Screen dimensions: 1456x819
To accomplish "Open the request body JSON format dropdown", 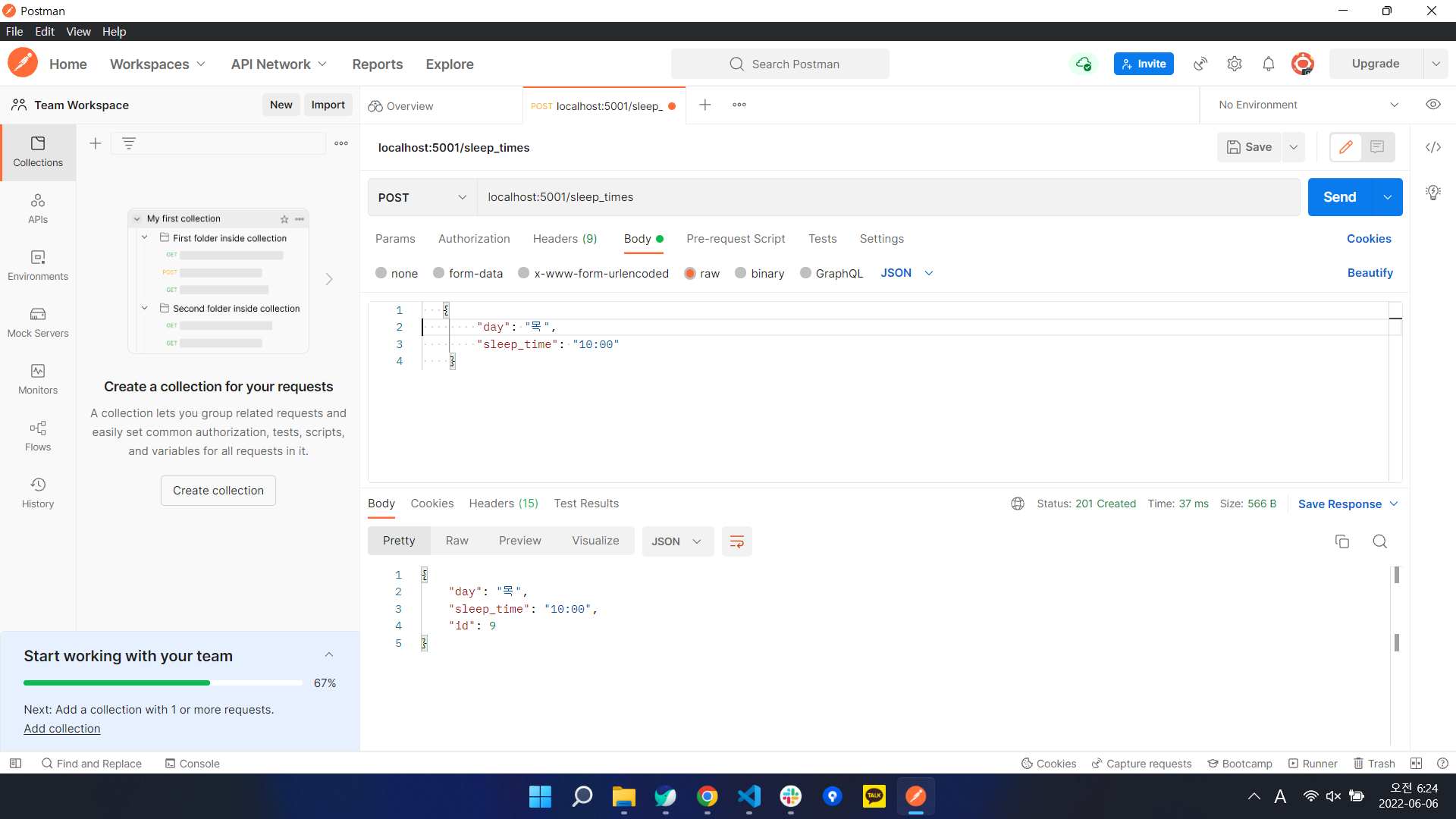I will coord(906,273).
